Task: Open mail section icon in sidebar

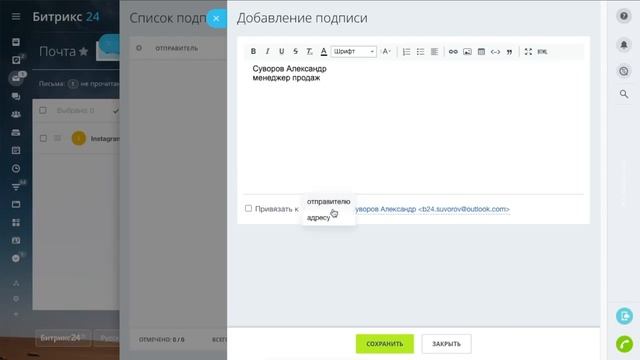Action: 16,78
